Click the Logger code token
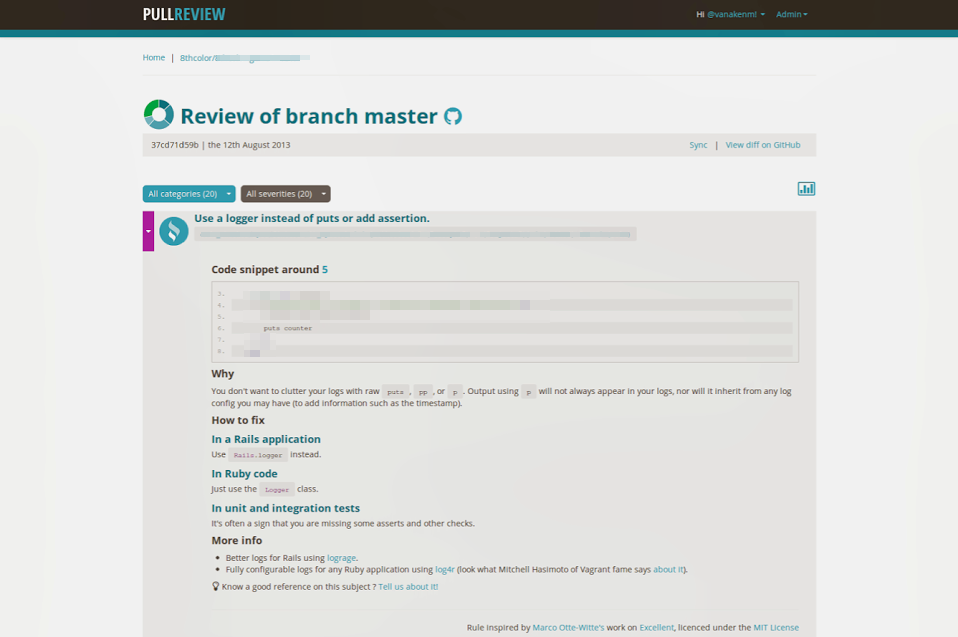Image resolution: width=958 pixels, height=637 pixels. pos(277,489)
